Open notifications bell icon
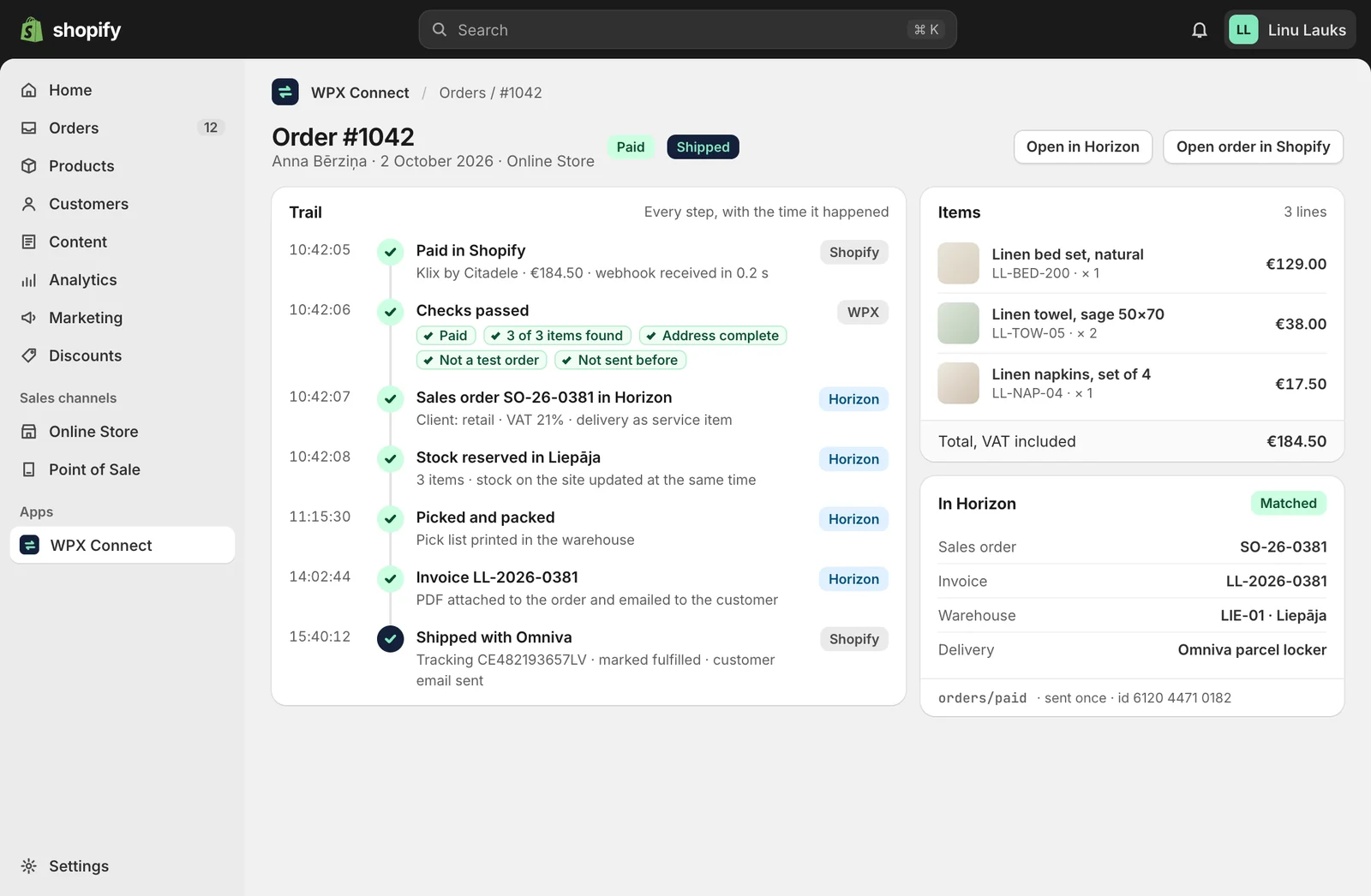The width and height of the screenshot is (1371, 896). click(1200, 30)
